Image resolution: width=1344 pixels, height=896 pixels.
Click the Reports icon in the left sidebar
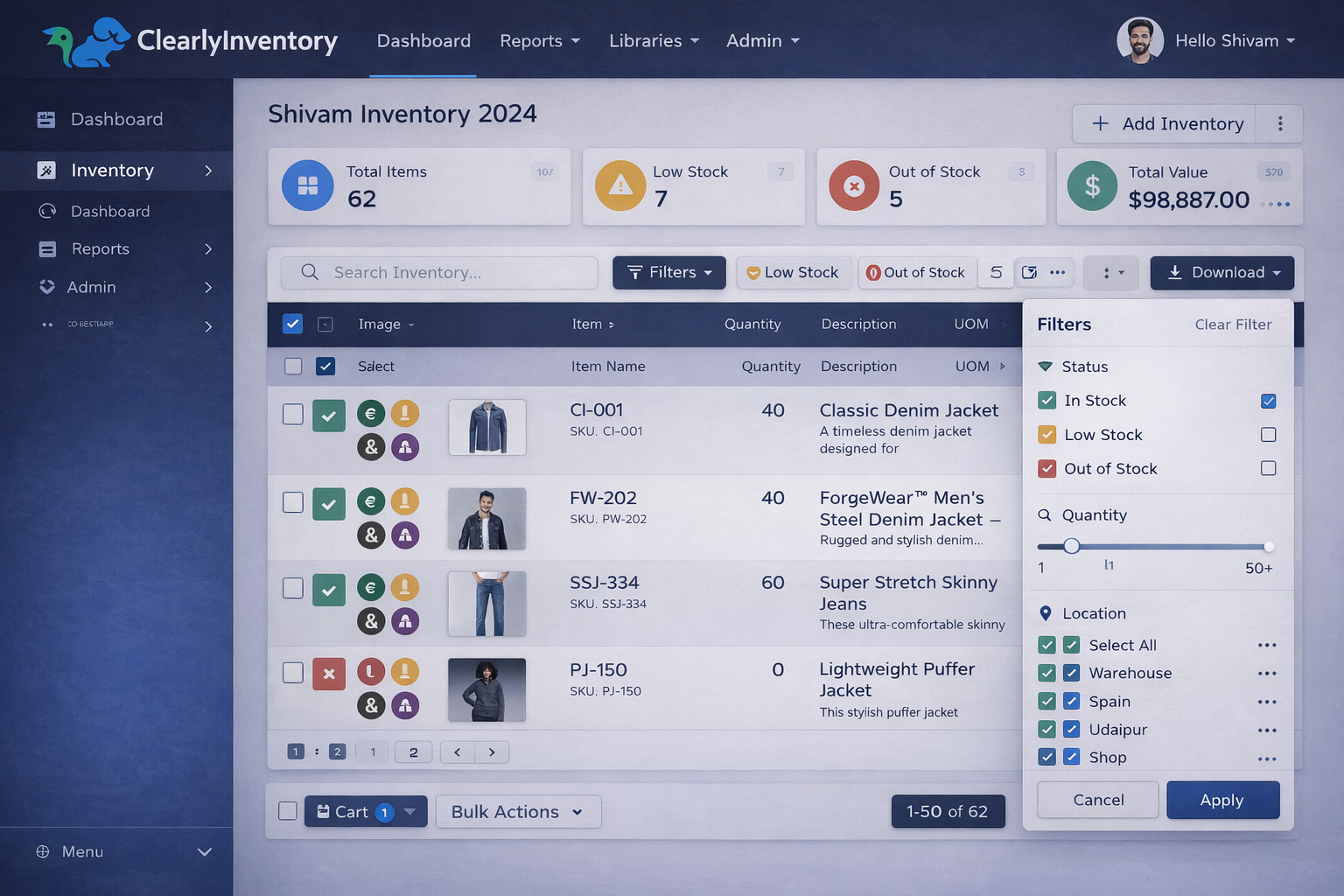(x=46, y=248)
